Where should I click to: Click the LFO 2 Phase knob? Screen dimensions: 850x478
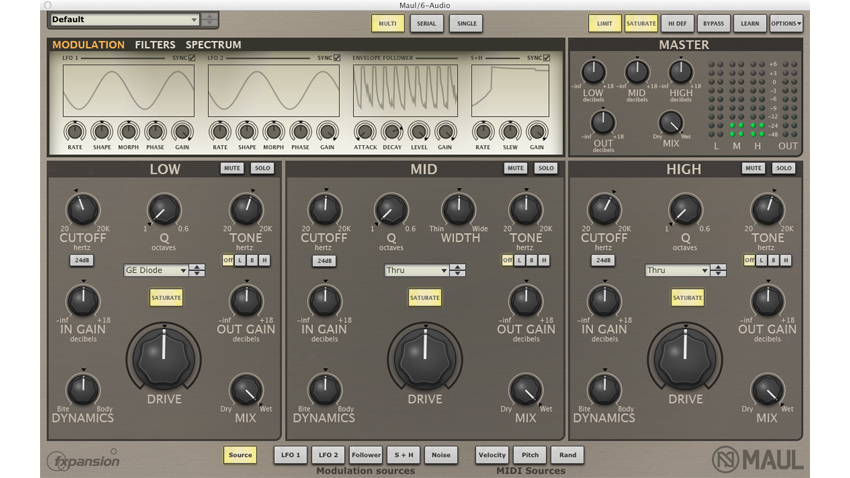(x=300, y=132)
